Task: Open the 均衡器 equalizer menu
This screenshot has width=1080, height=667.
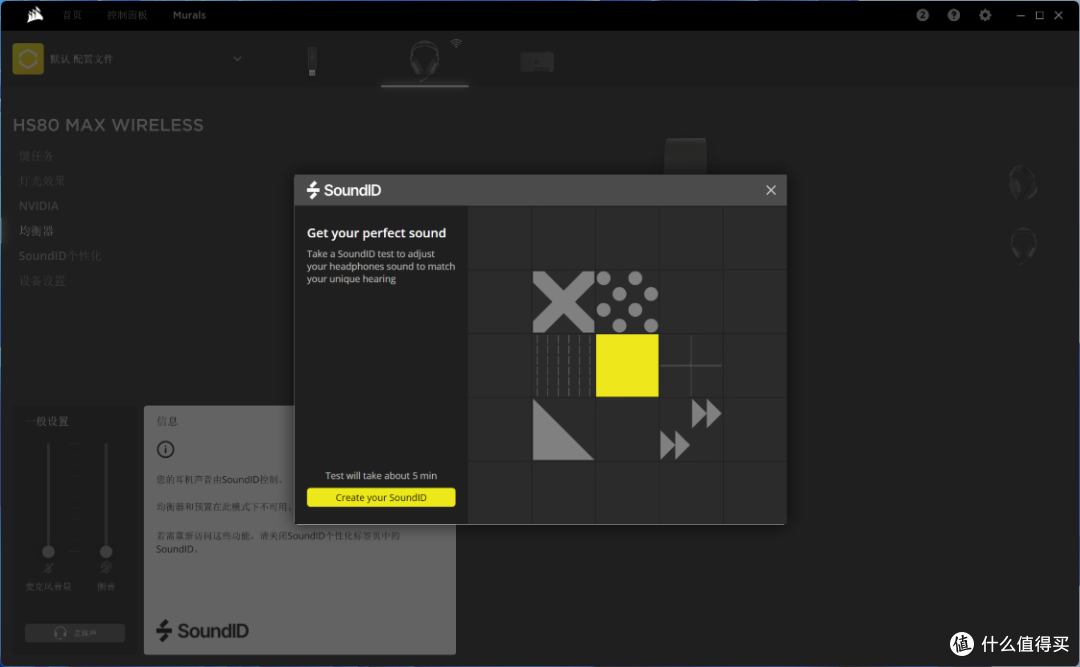Action: pyautogui.click(x=36, y=231)
